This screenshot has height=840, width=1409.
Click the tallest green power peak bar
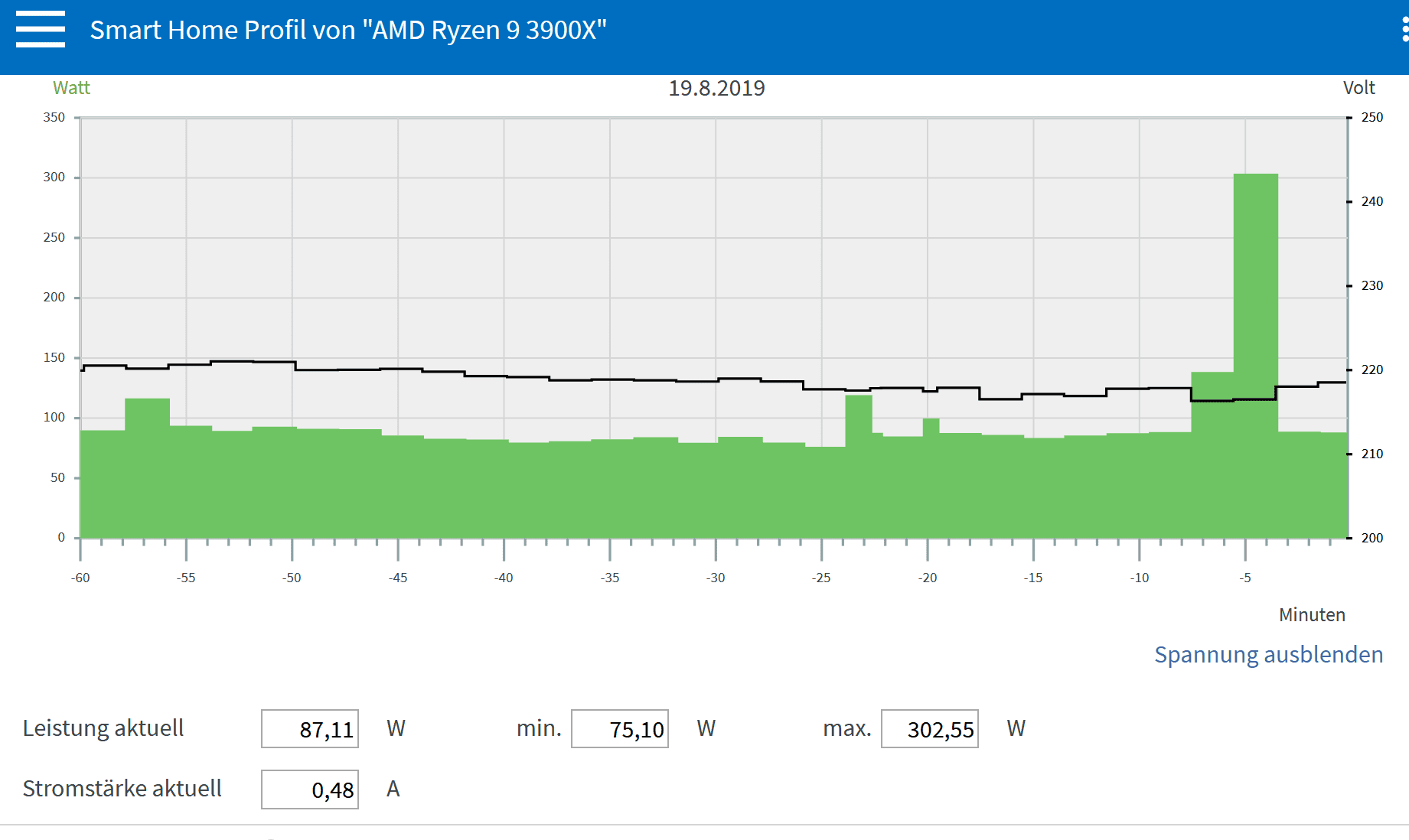1256,356
